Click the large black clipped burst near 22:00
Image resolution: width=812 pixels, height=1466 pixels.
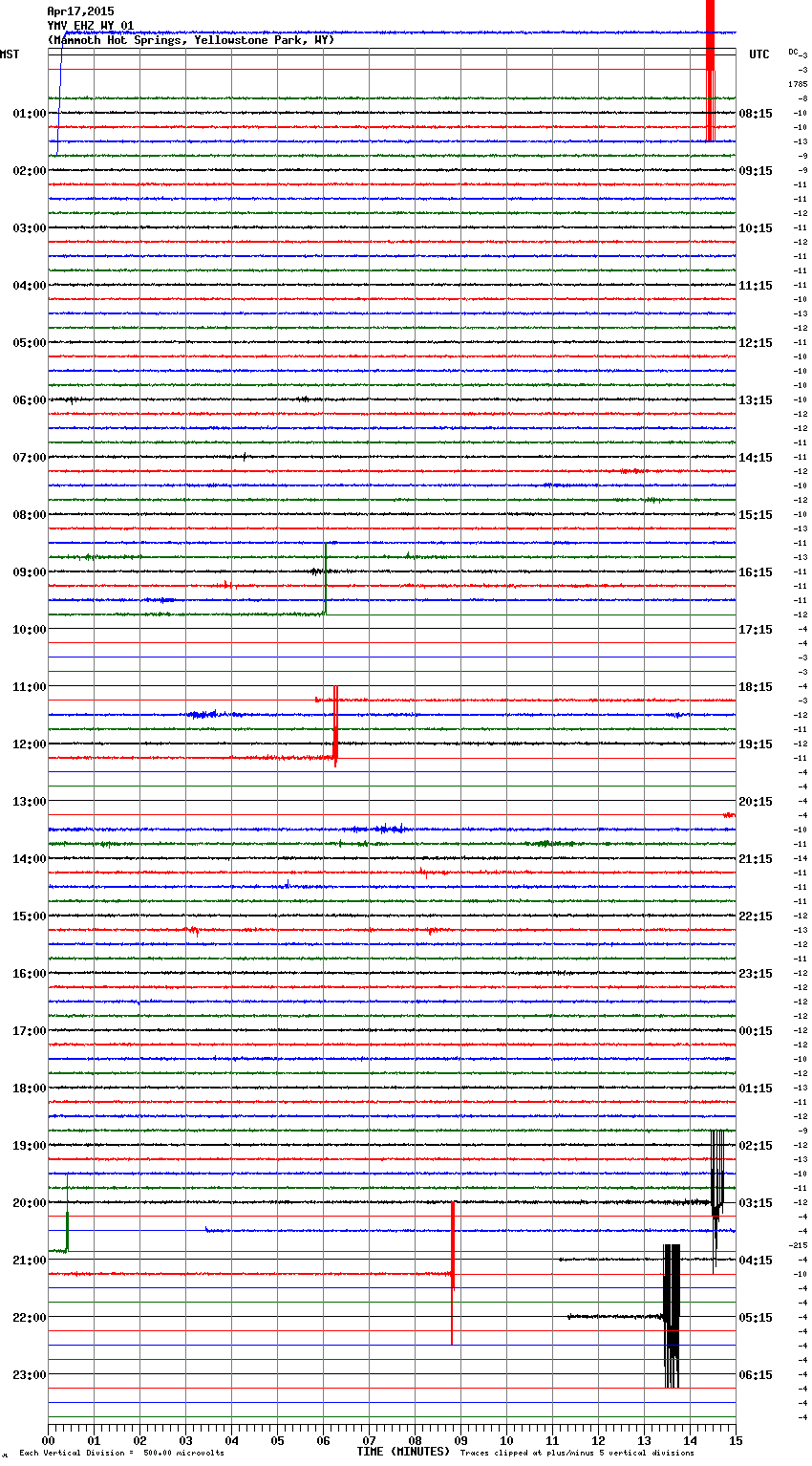click(x=672, y=1316)
